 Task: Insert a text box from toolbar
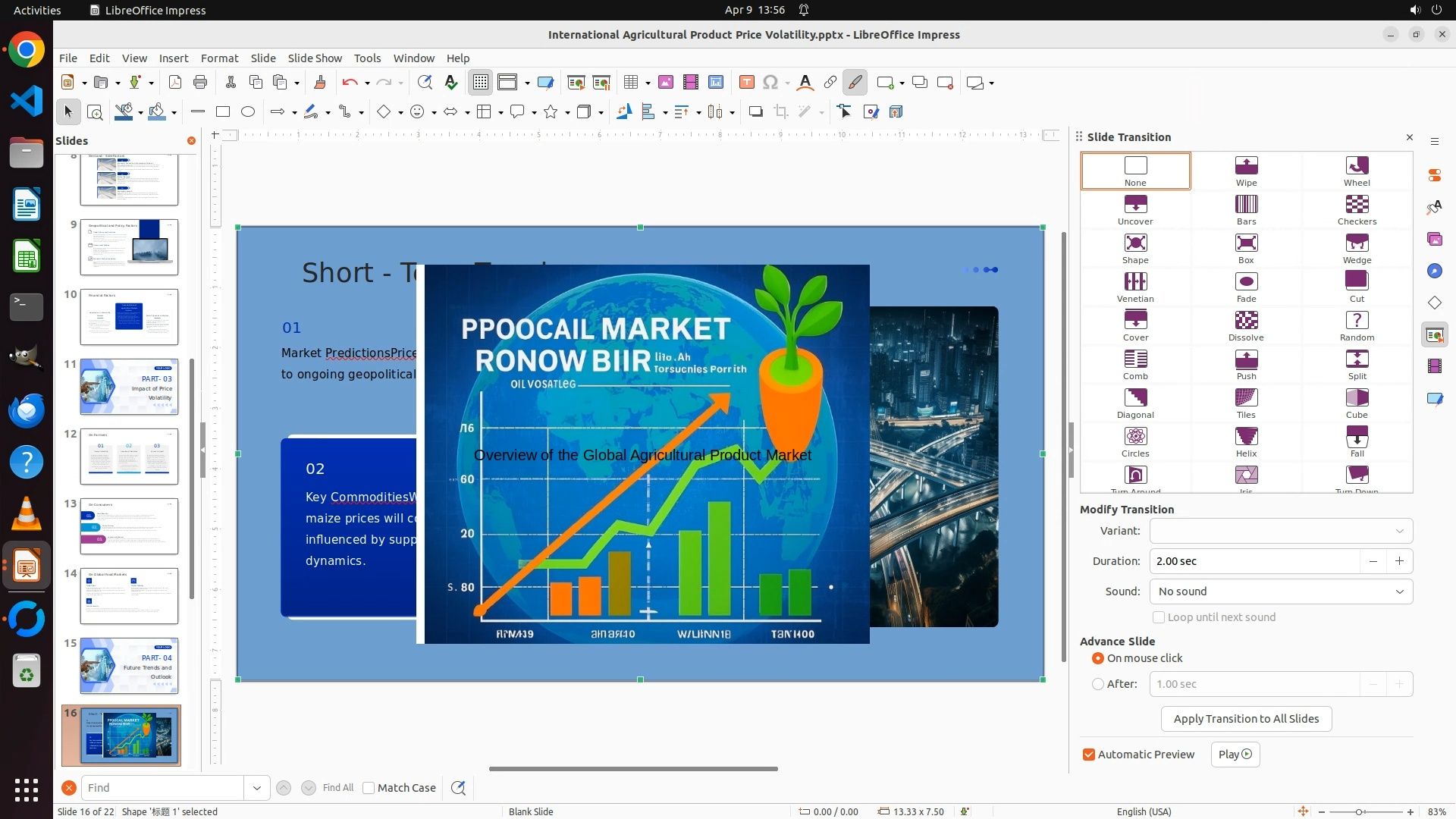point(746,83)
